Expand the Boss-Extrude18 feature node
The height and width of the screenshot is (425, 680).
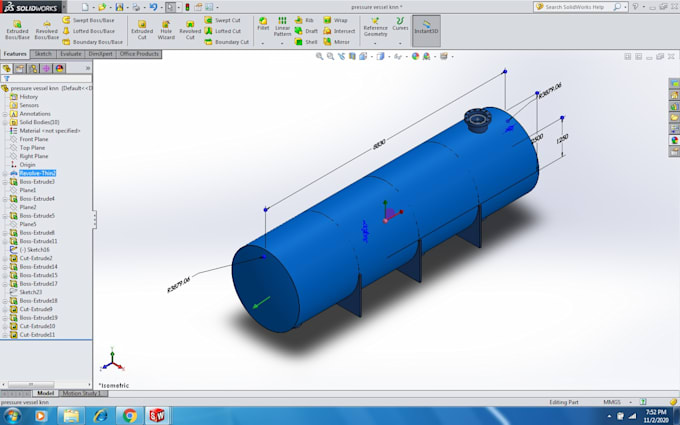(5, 301)
